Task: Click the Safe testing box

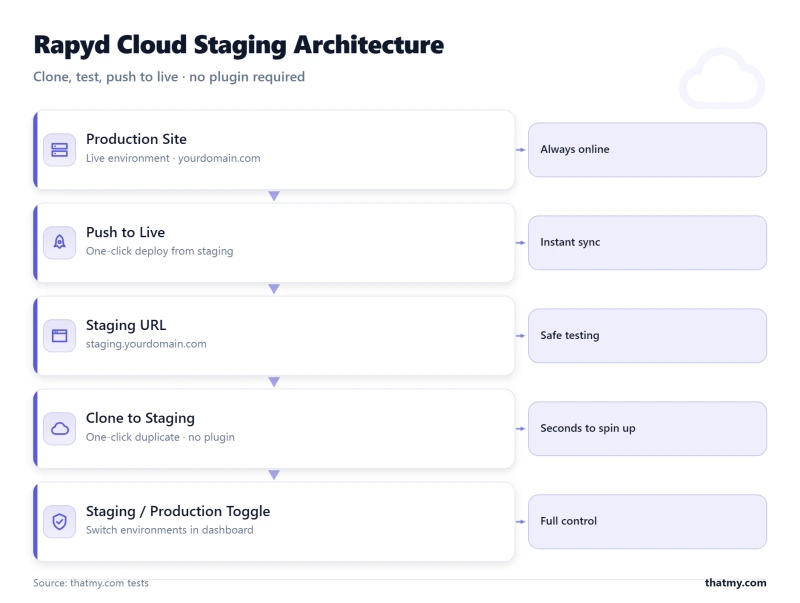Action: [x=647, y=336]
